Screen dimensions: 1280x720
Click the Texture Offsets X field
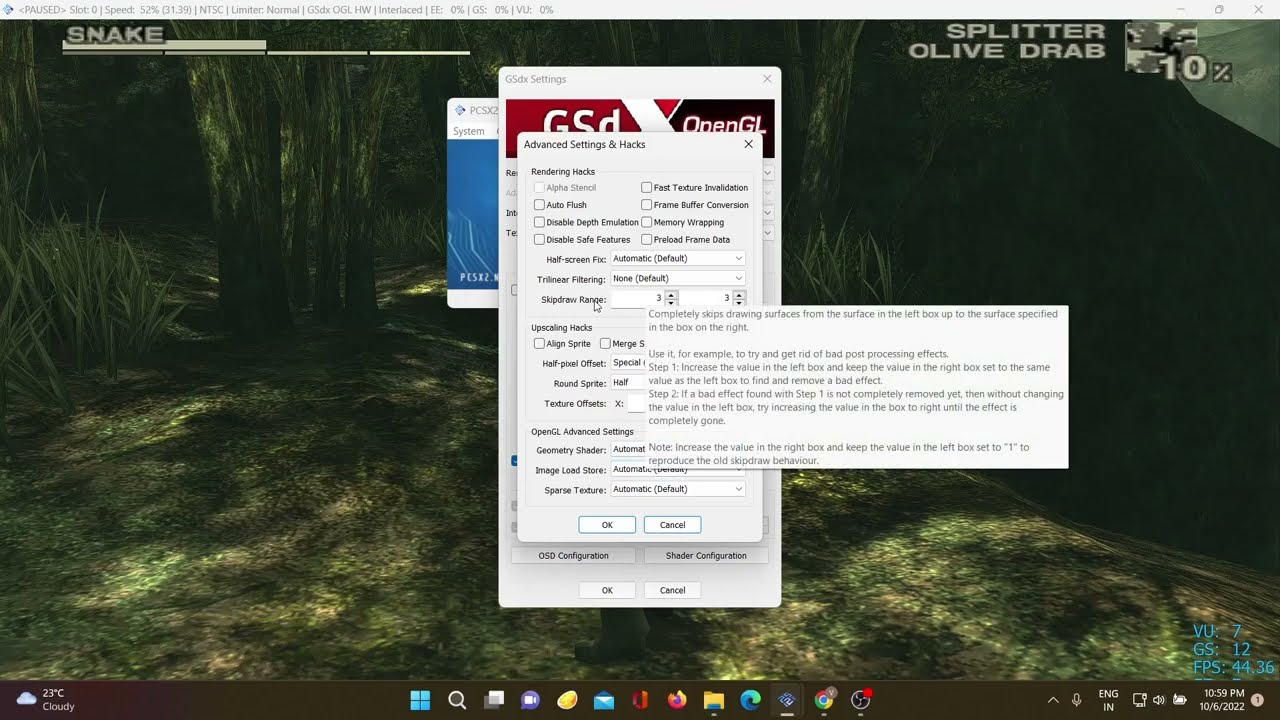click(x=638, y=404)
